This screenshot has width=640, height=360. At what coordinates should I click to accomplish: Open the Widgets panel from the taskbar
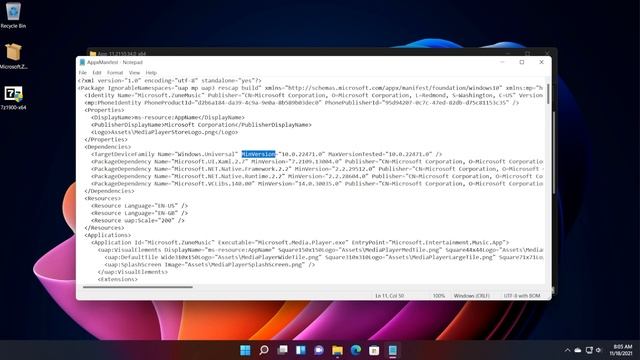pos(301,350)
